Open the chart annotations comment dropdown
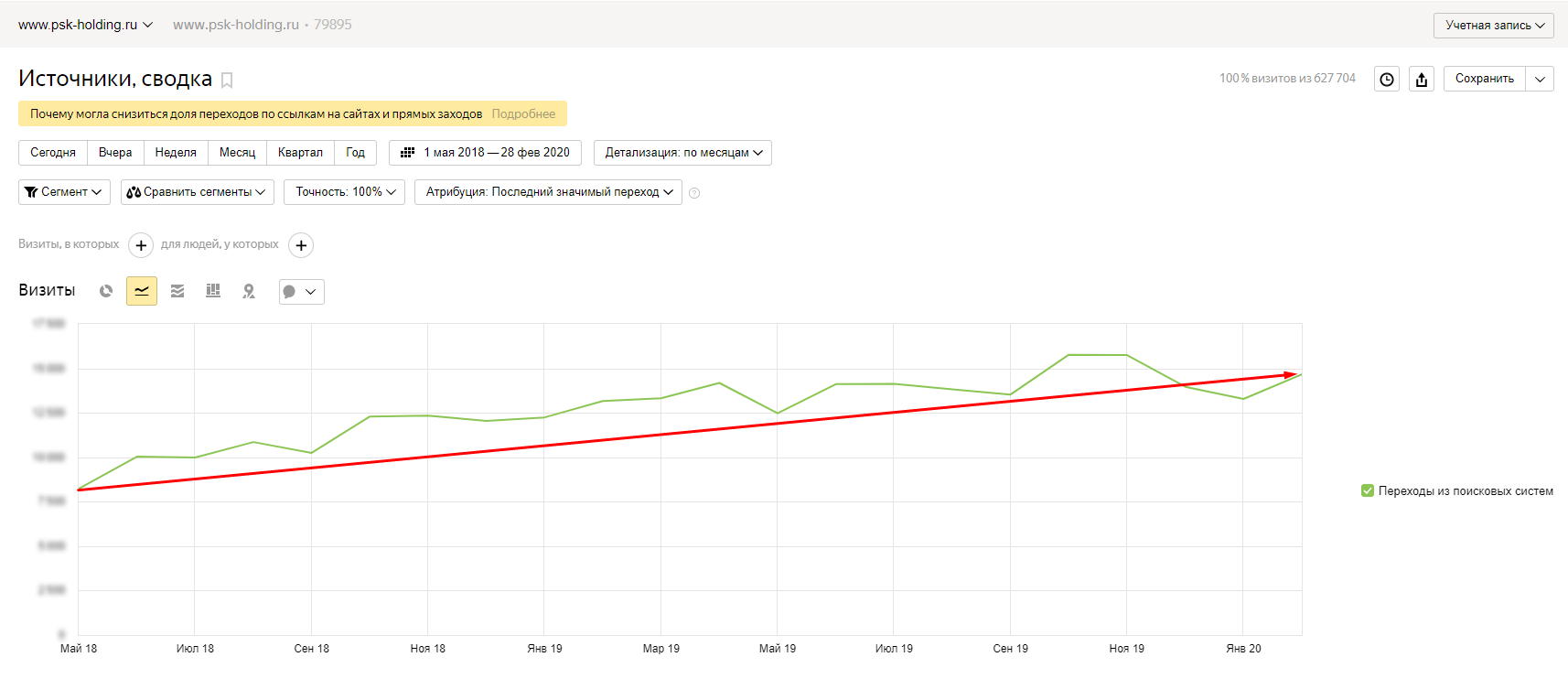1568x700 pixels. [x=302, y=292]
